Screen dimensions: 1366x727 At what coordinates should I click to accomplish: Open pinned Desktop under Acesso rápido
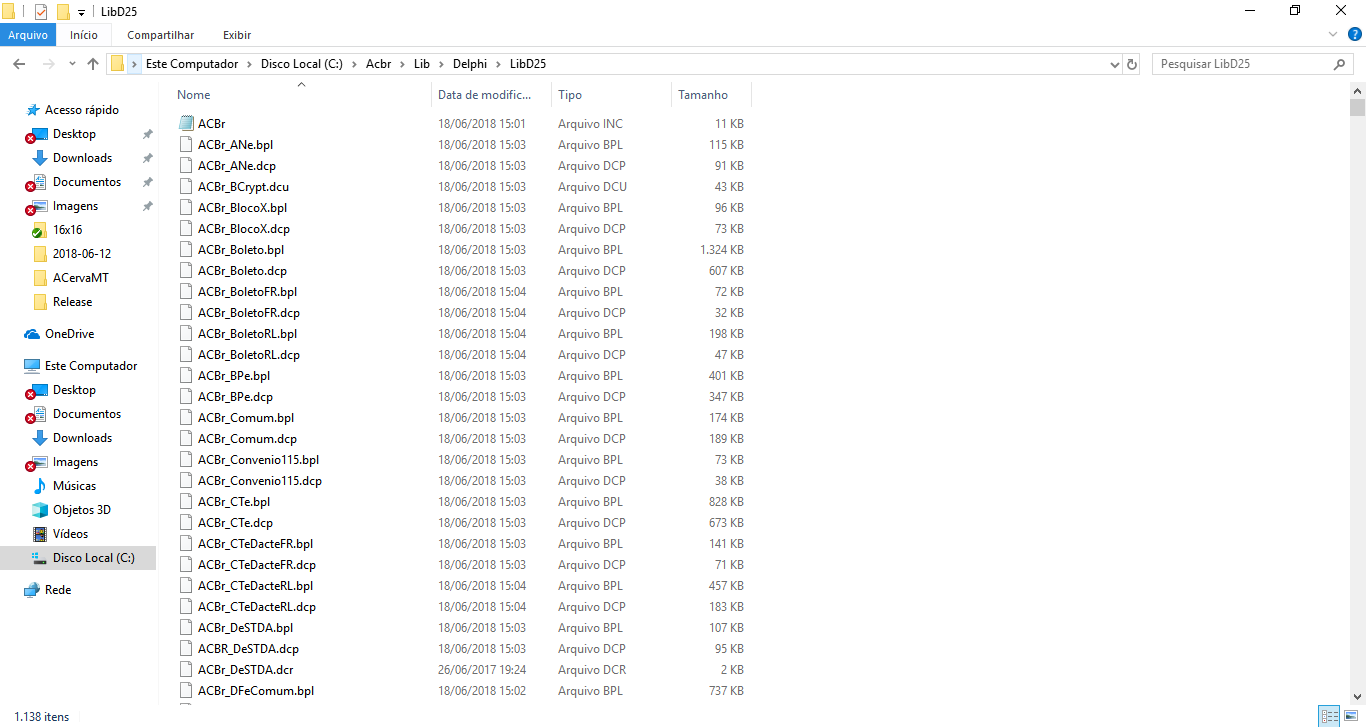(x=75, y=134)
